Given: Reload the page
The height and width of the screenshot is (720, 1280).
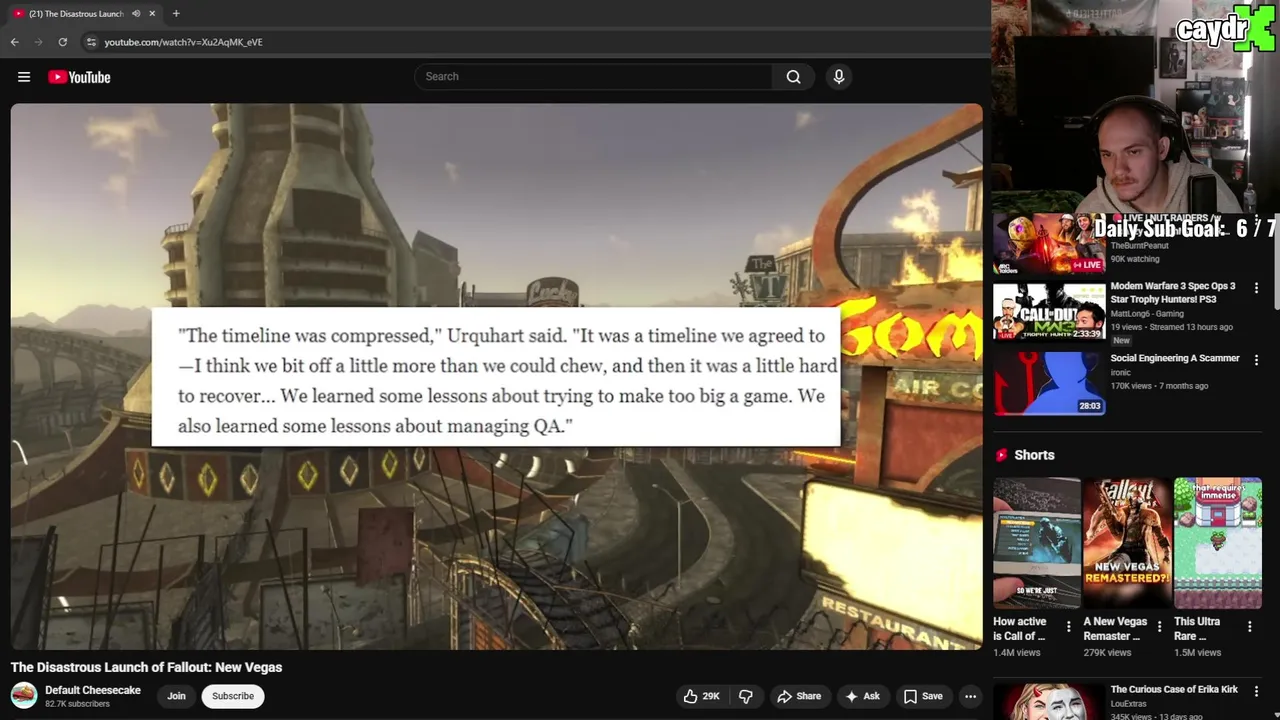Looking at the screenshot, I should click(62, 42).
